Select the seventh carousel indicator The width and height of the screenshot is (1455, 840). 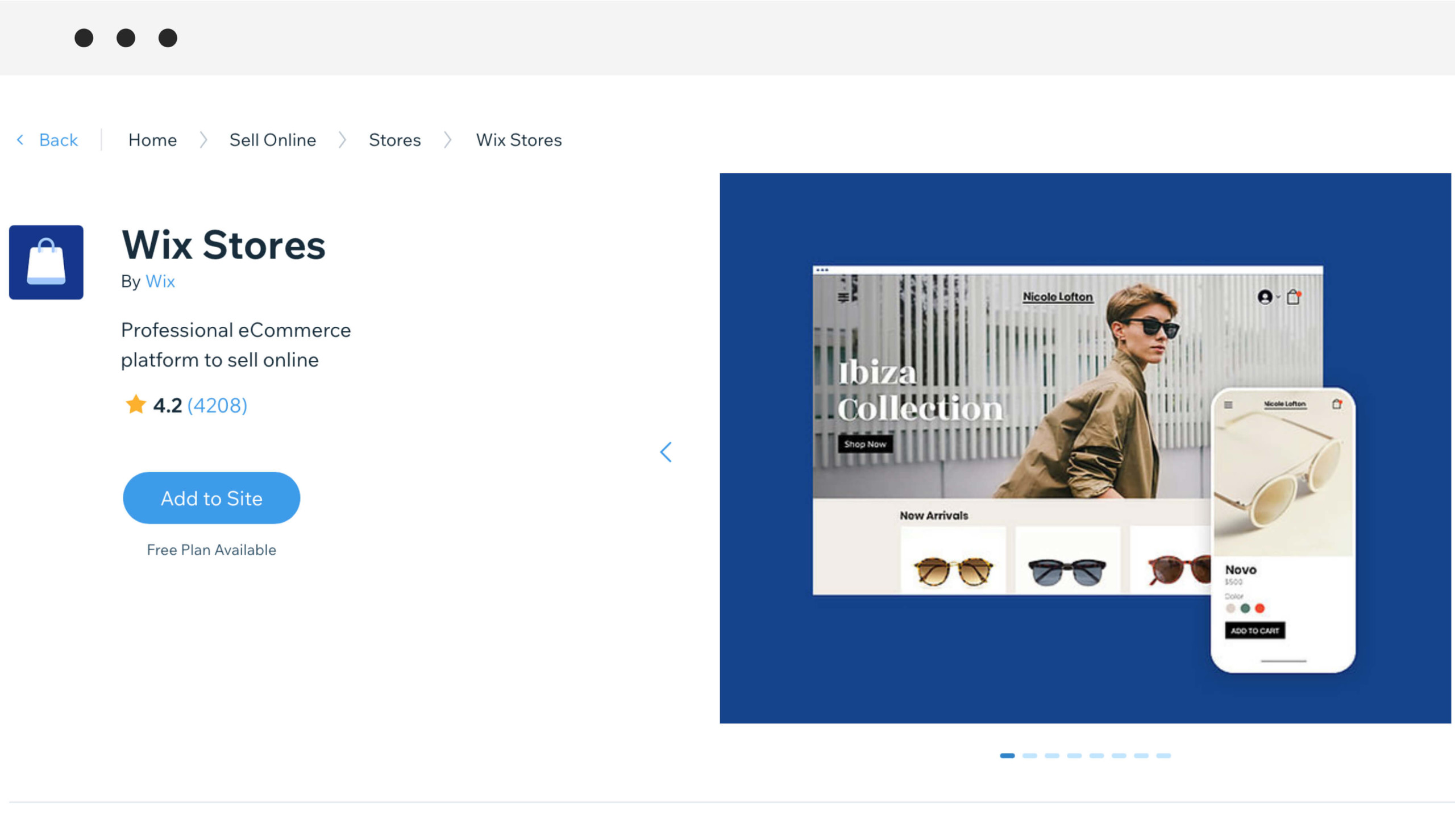1141,756
